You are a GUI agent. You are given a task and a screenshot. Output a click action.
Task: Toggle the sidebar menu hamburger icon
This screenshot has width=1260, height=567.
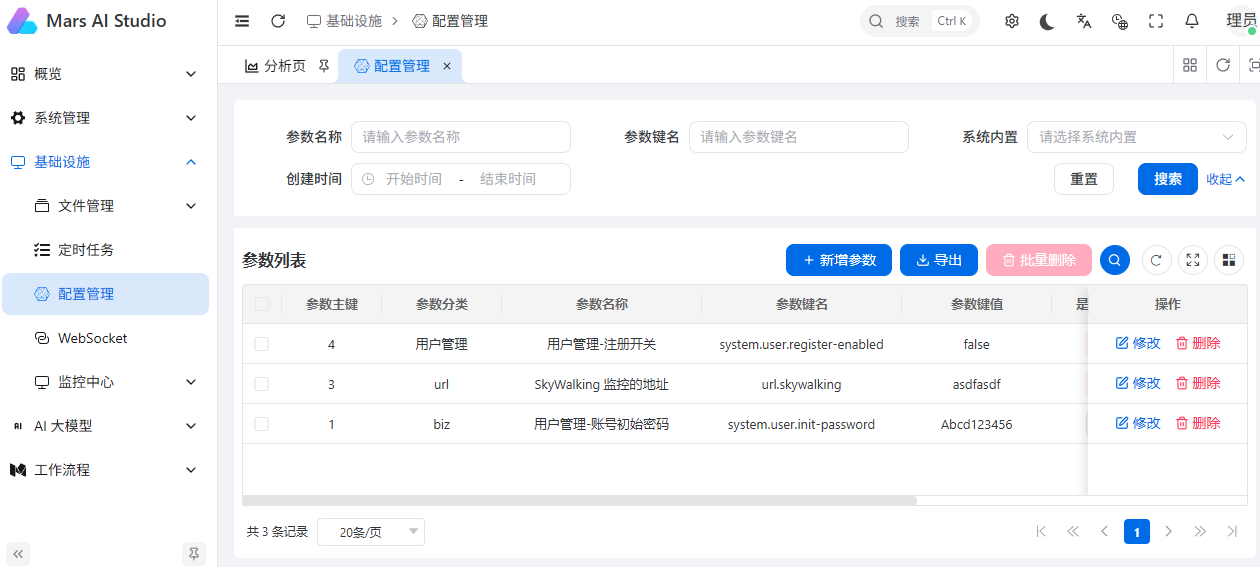tap(242, 21)
